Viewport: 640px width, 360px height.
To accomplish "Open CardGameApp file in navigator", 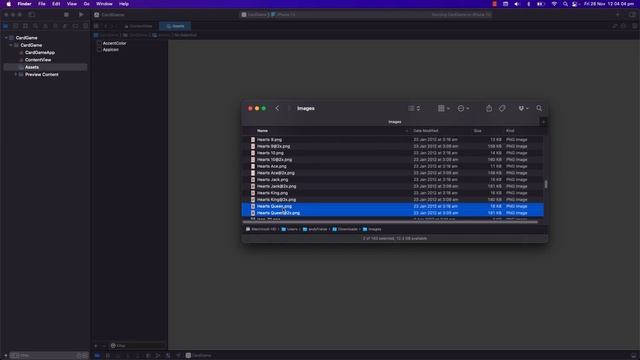I will coord(40,53).
